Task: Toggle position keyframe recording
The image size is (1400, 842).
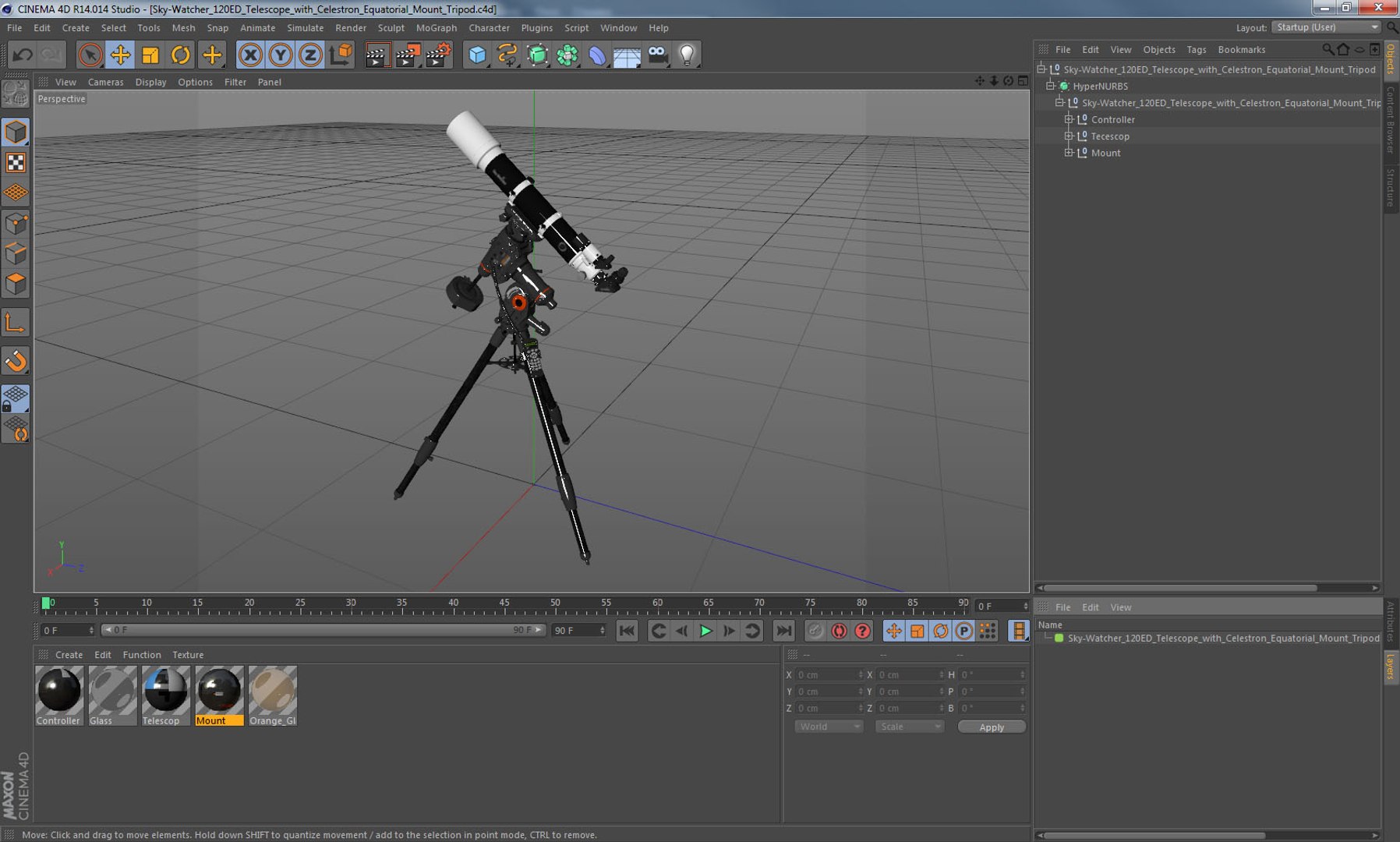Action: (893, 631)
